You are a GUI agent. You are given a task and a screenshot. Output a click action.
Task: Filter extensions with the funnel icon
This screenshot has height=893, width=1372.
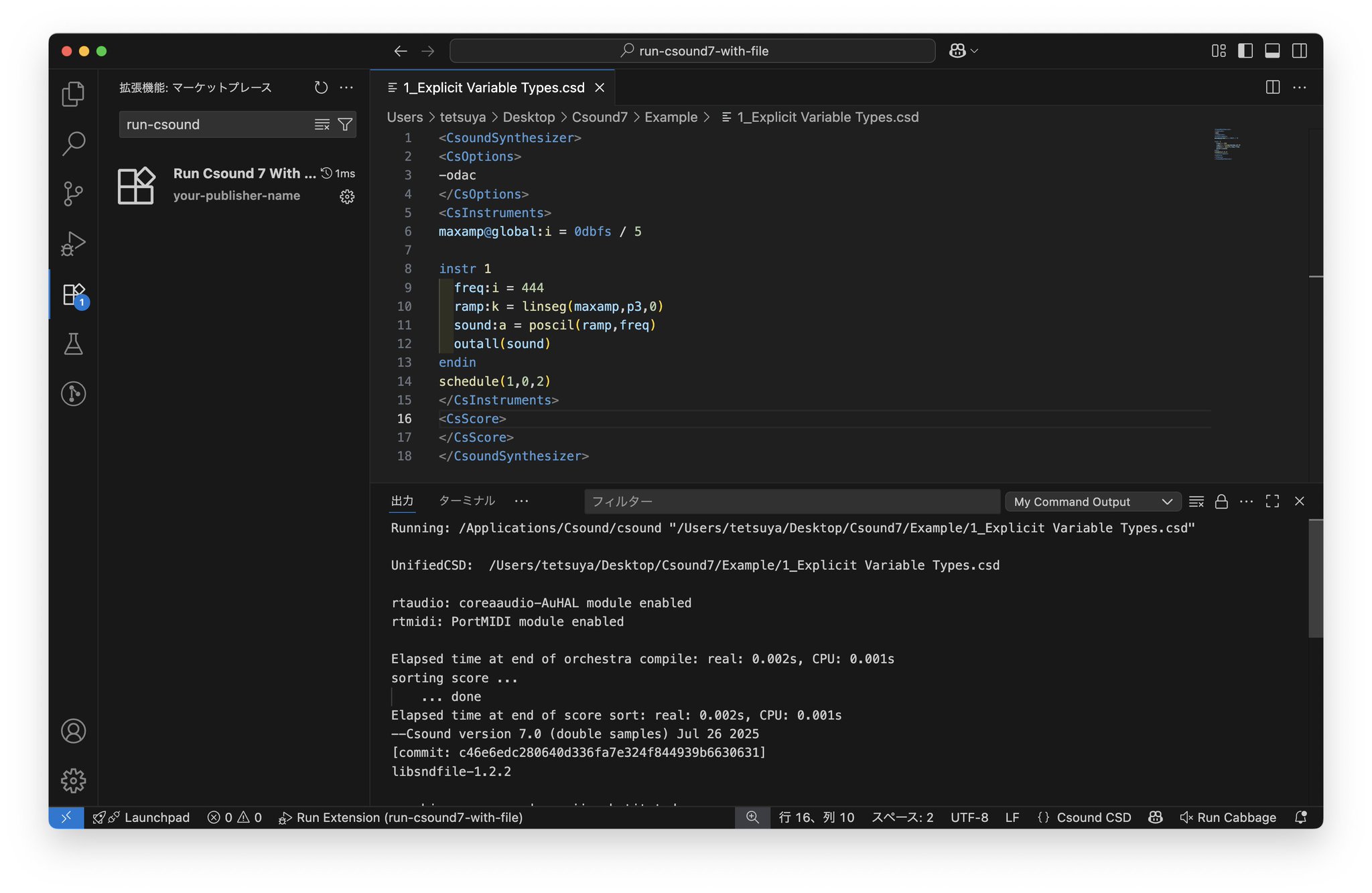(345, 125)
